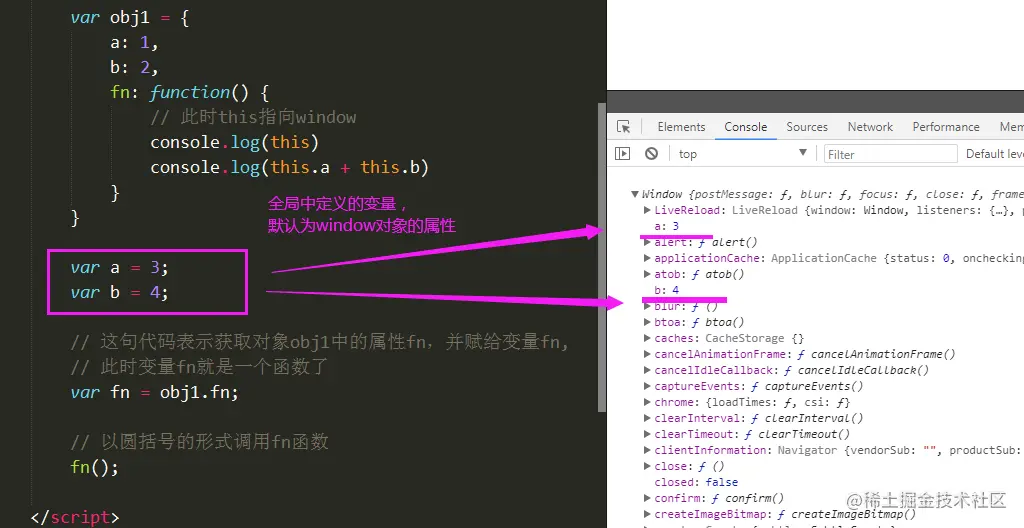Focus the console Filter field
The height and width of the screenshot is (528, 1024).
890,154
